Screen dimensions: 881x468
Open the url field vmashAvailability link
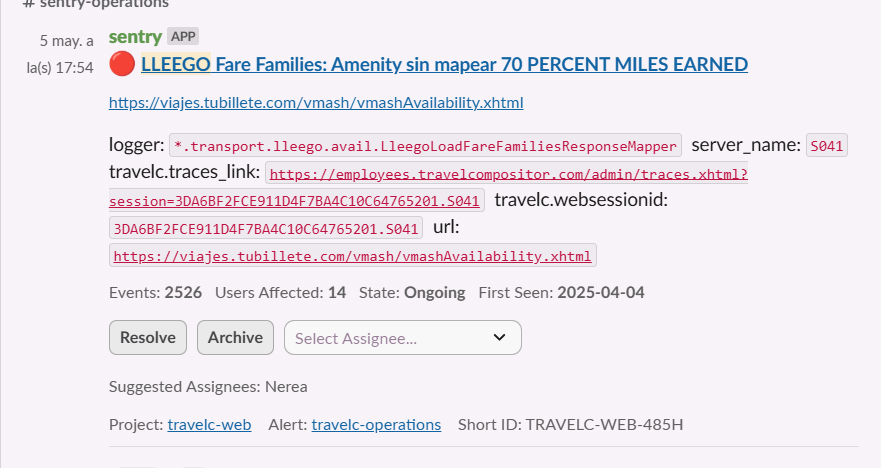tap(353, 256)
